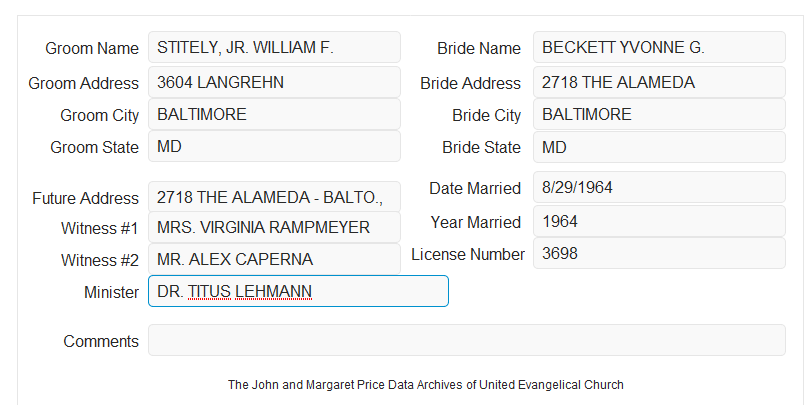The image size is (805, 405).
Task: Click the Year Married field
Action: click(x=659, y=221)
